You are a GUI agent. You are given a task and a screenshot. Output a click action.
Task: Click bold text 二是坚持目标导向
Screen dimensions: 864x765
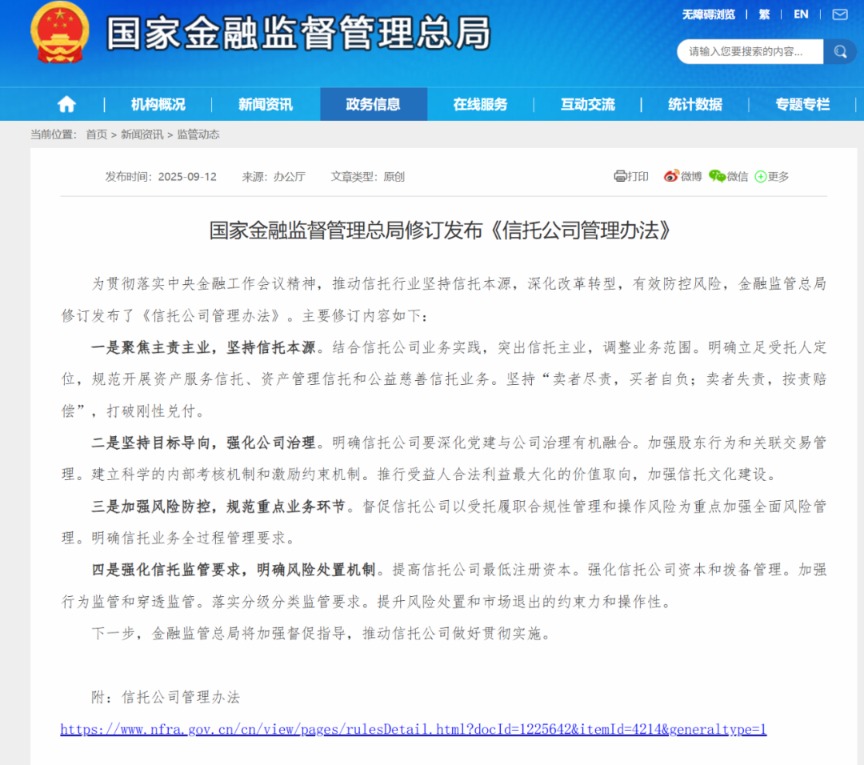click(151, 443)
